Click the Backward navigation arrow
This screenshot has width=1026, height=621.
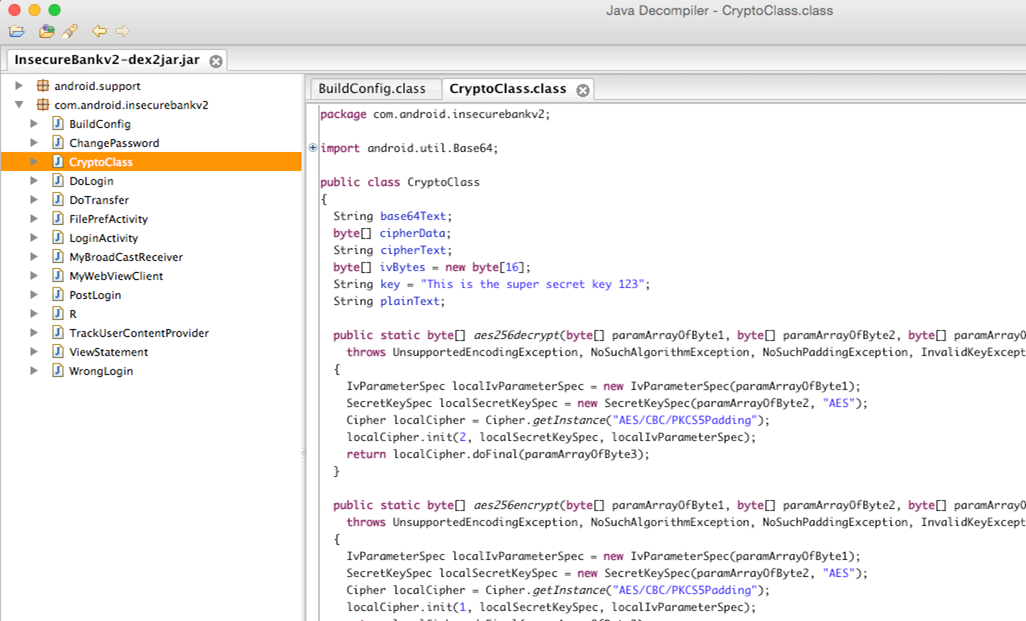pyautogui.click(x=99, y=31)
